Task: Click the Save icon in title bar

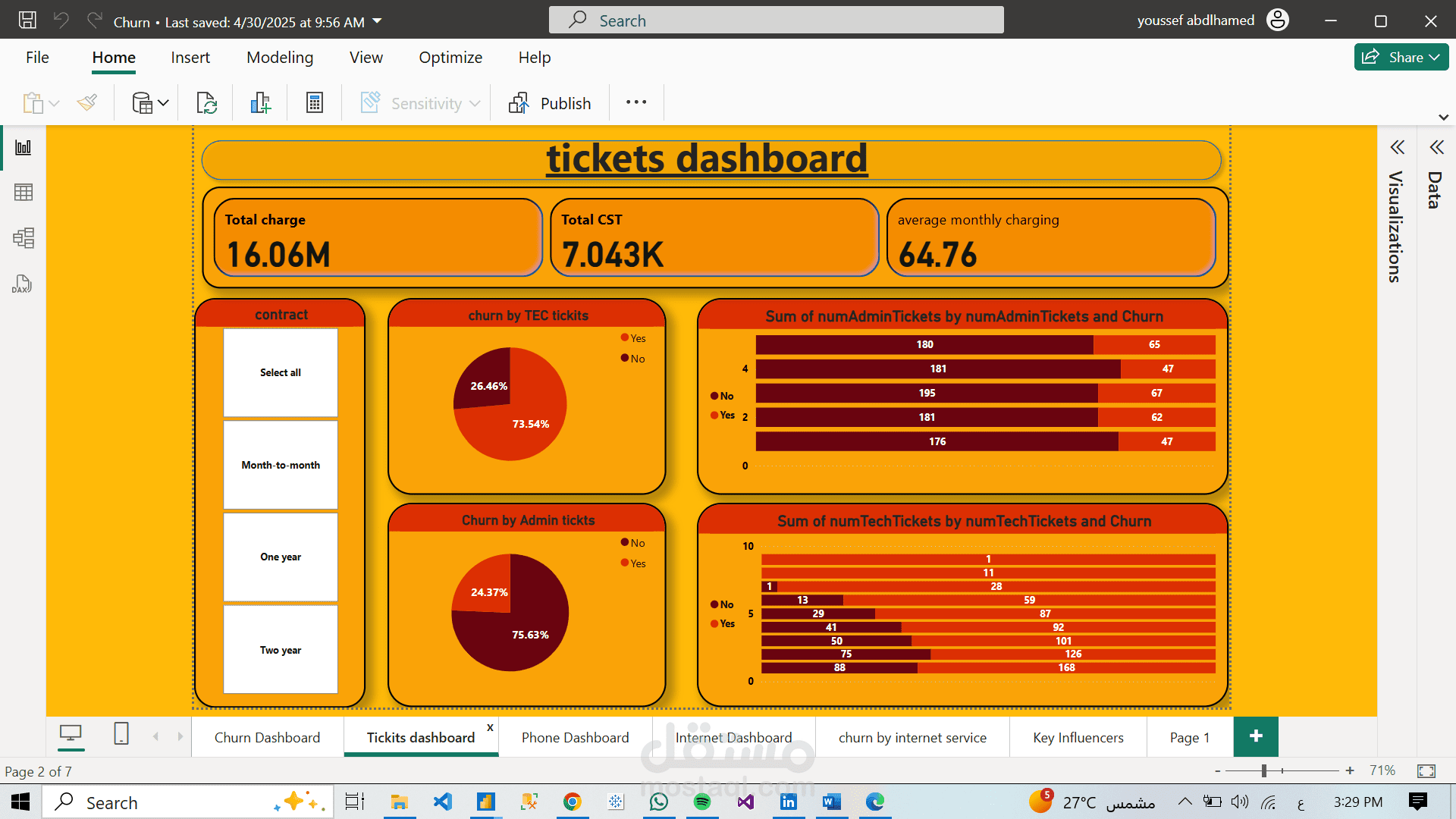Action: [27, 20]
